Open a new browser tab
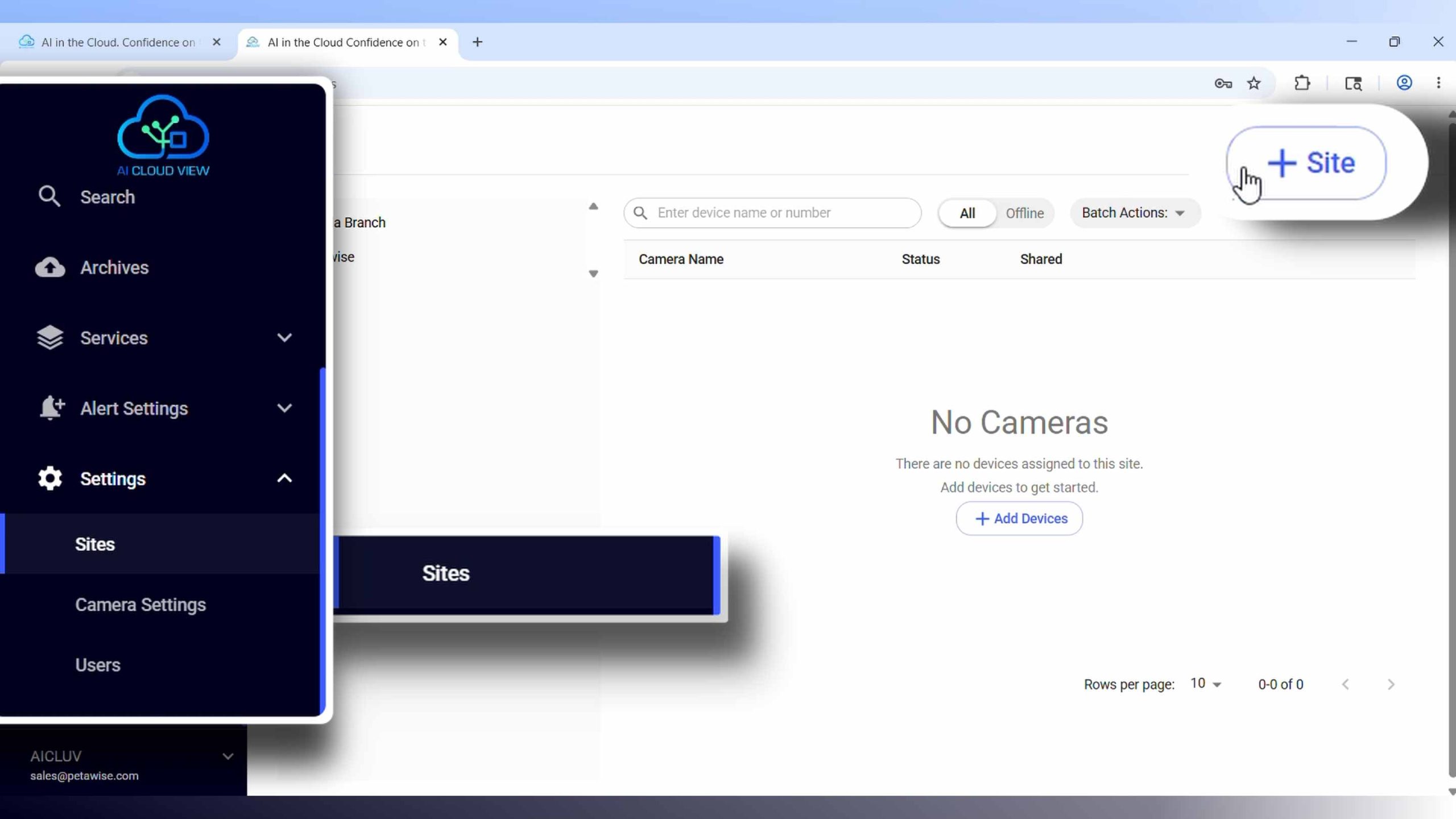Viewport: 1456px width, 819px height. pos(477,42)
